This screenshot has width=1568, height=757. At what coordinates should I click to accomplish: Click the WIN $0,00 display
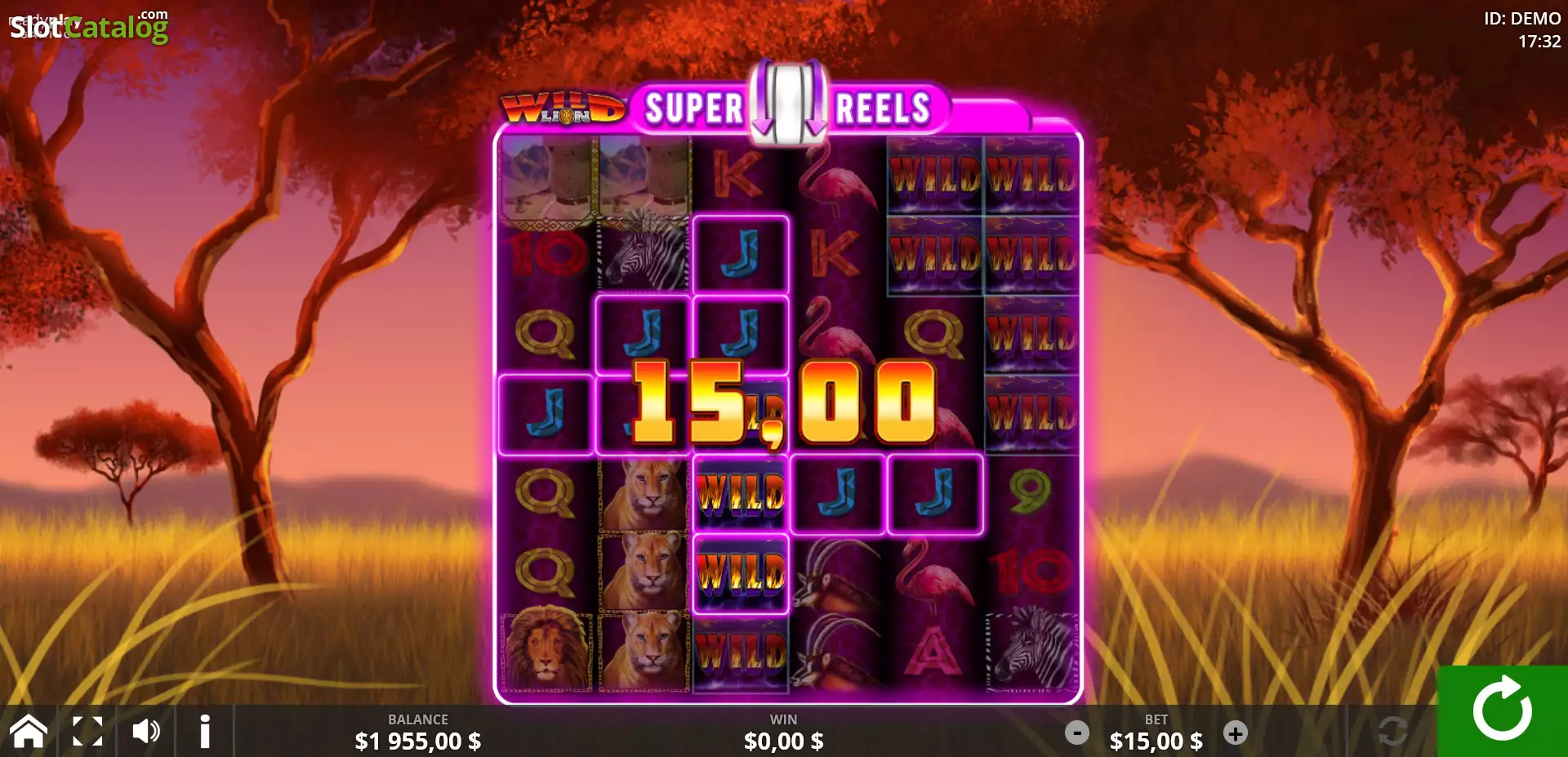point(783,733)
